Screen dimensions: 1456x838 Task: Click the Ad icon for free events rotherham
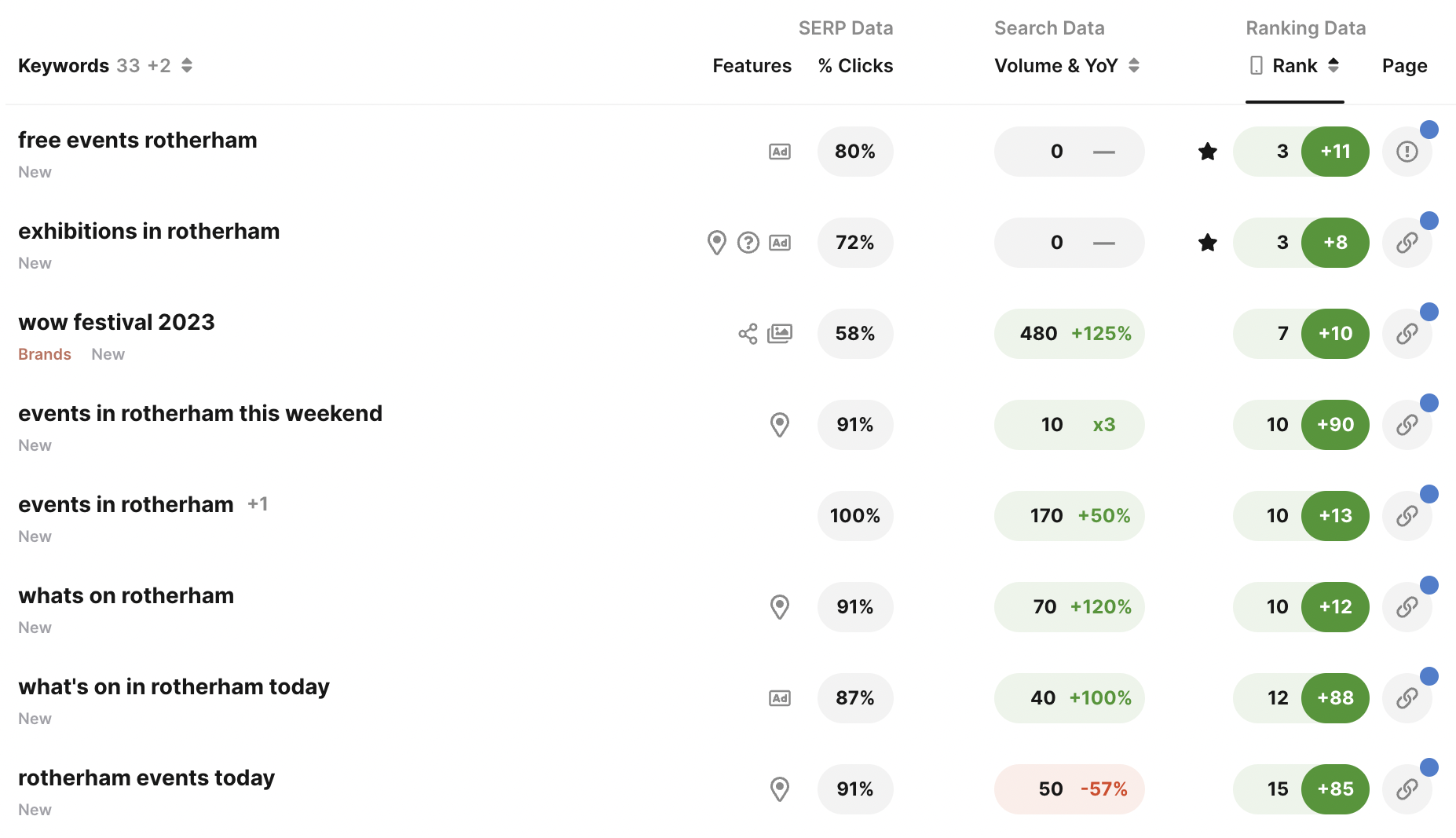coord(779,152)
